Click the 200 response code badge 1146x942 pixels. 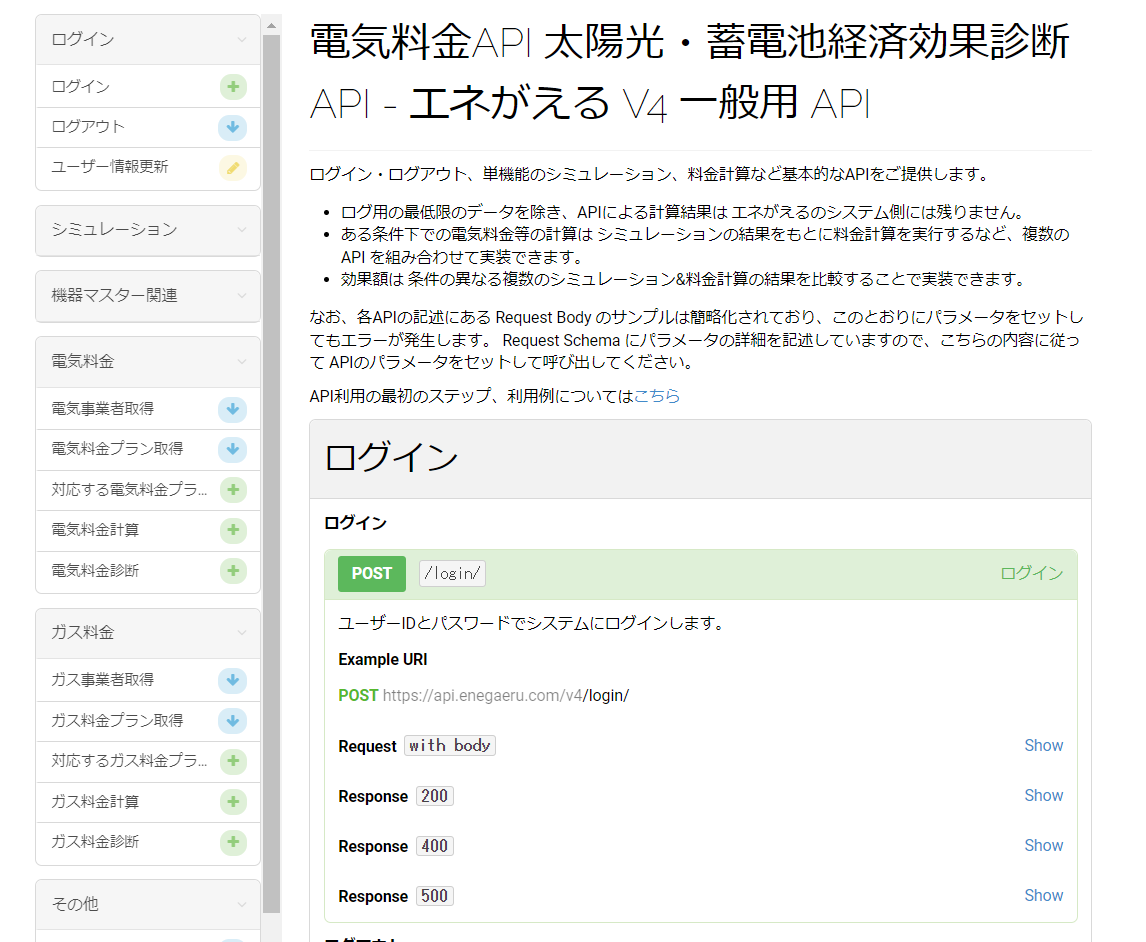click(434, 796)
